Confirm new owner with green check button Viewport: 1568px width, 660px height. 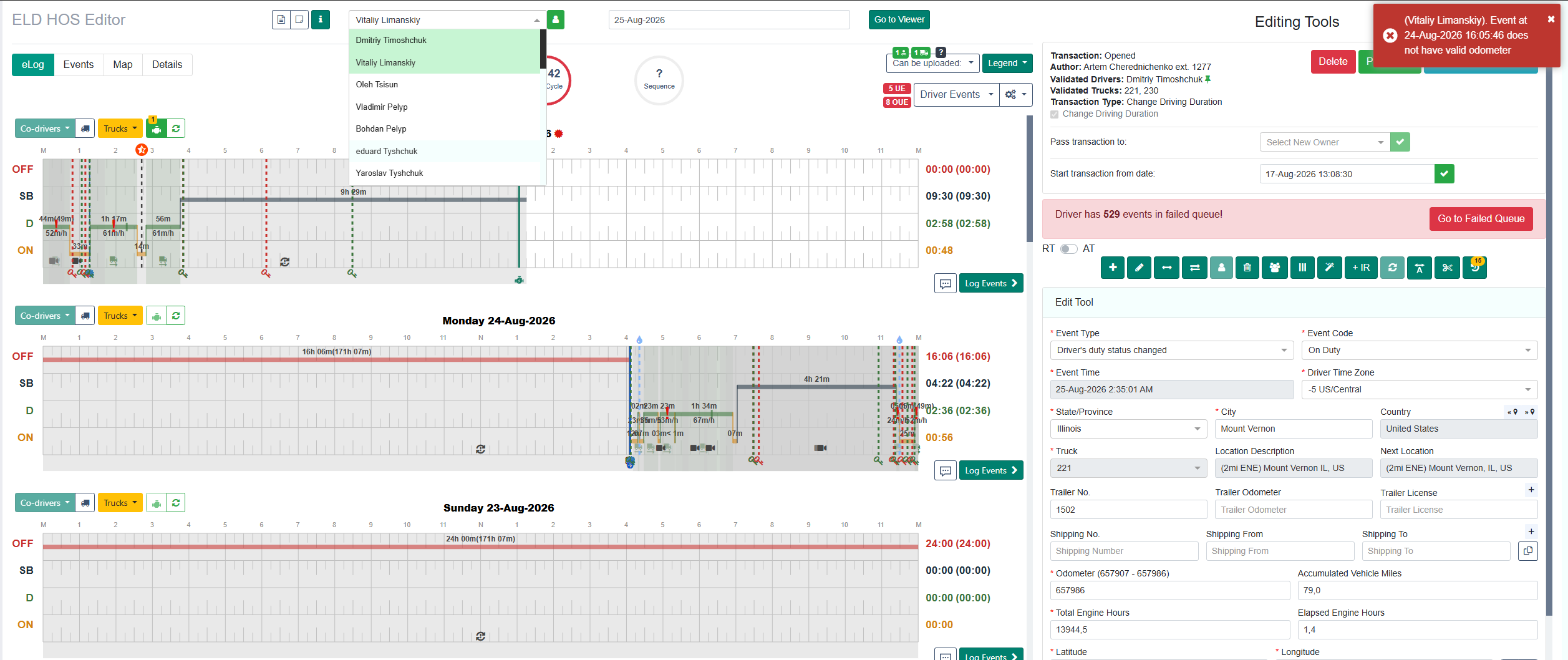[1400, 142]
